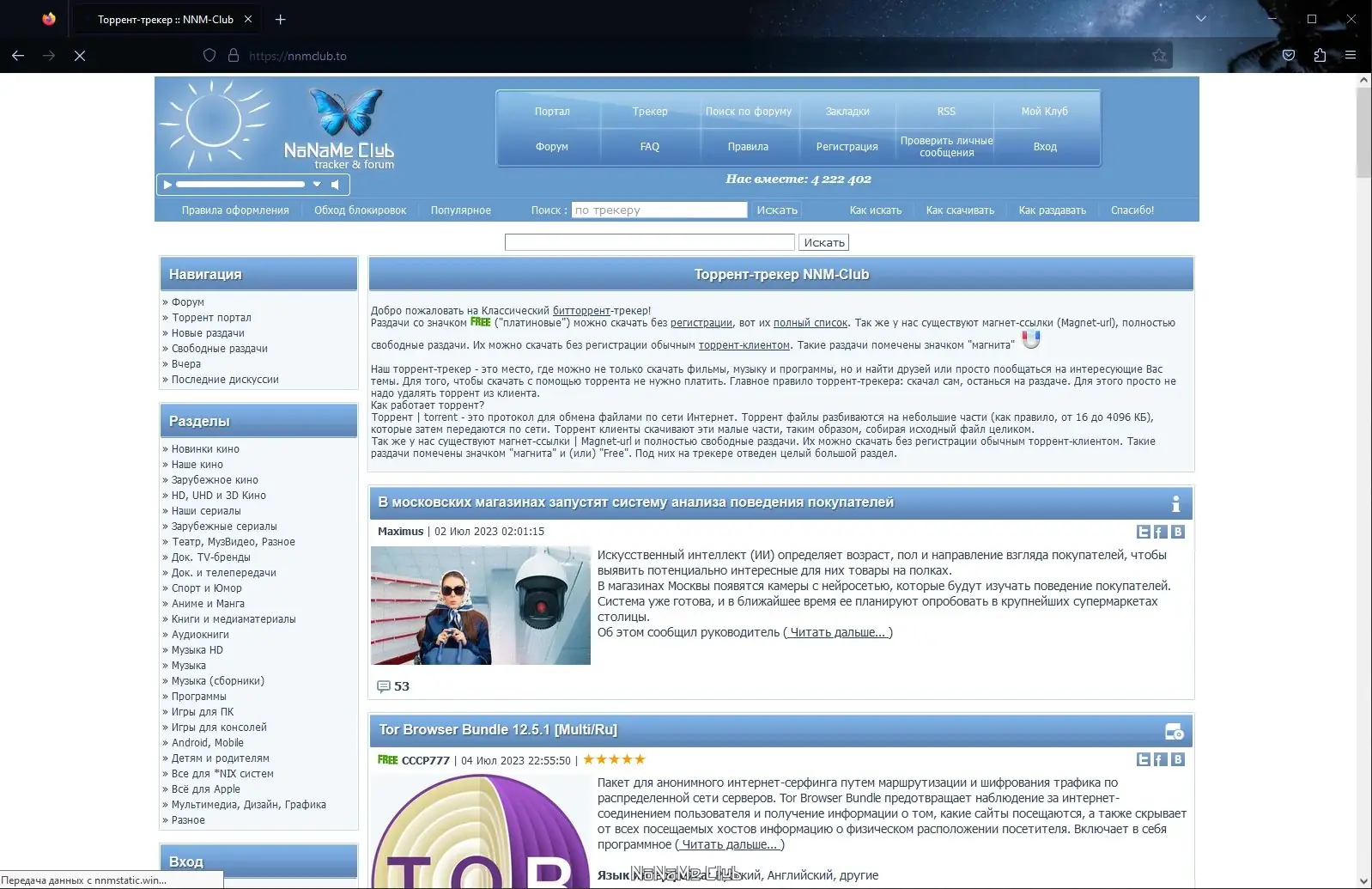Click the five-star rating on Tor Browser post

(x=615, y=759)
